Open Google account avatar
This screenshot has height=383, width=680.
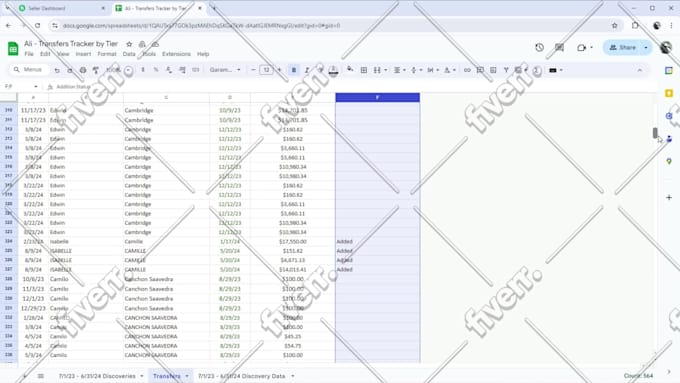[666, 47]
